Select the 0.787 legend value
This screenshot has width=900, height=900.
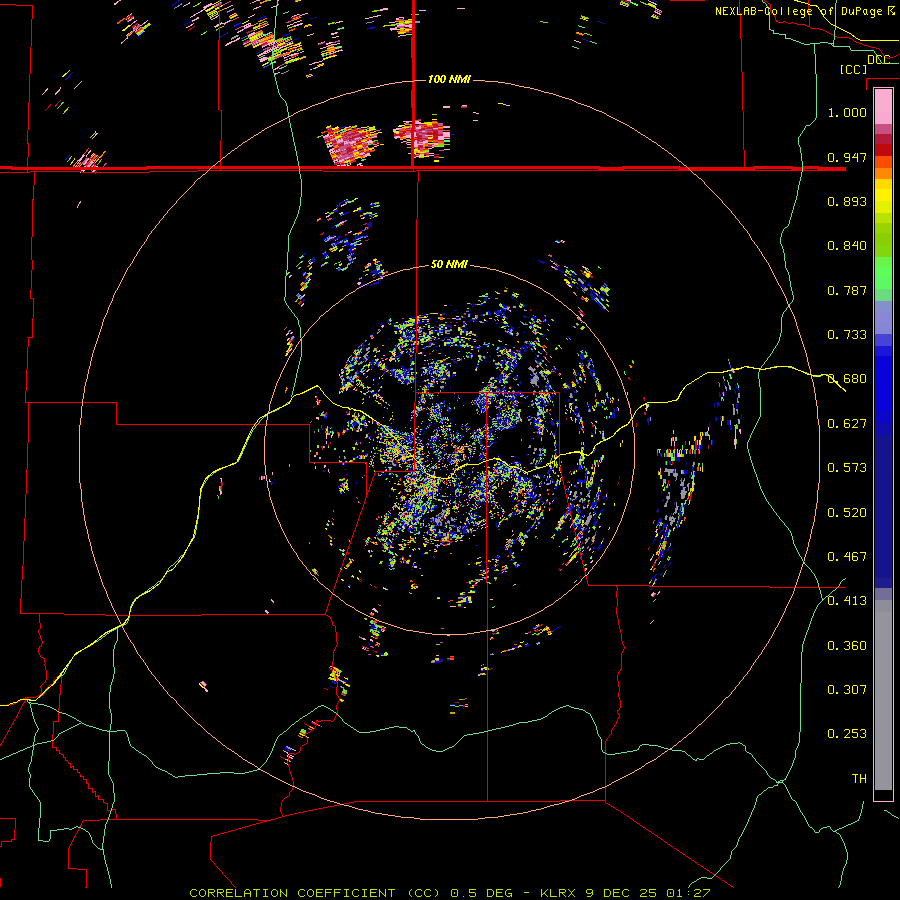pyautogui.click(x=847, y=290)
